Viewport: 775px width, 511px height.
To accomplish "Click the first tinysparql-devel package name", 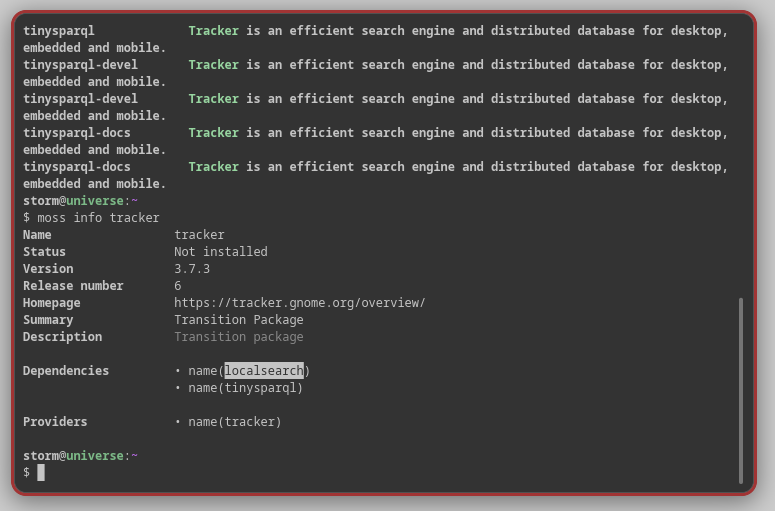I will coord(80,65).
